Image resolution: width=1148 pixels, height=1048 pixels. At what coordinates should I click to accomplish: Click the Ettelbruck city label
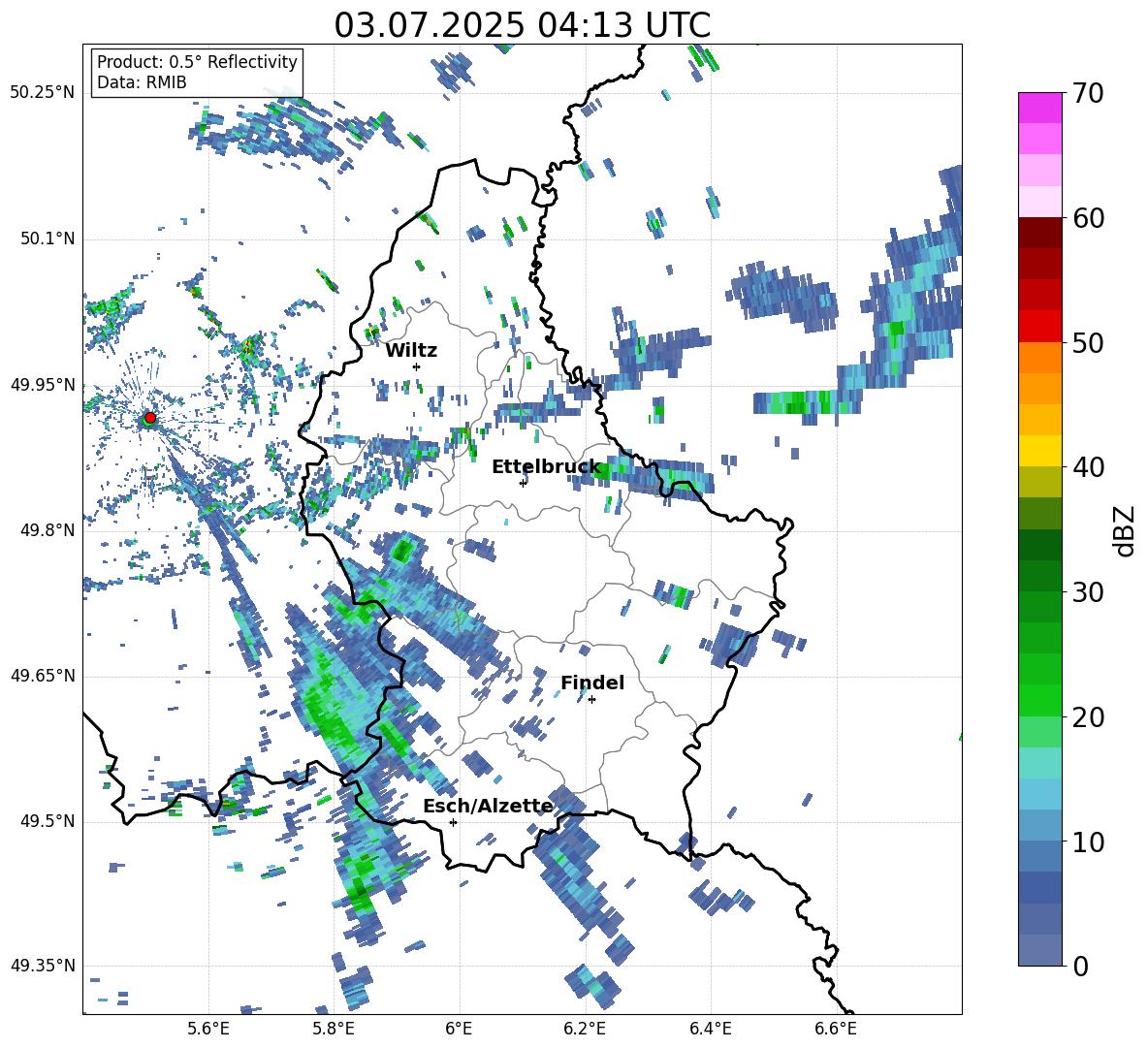(546, 467)
